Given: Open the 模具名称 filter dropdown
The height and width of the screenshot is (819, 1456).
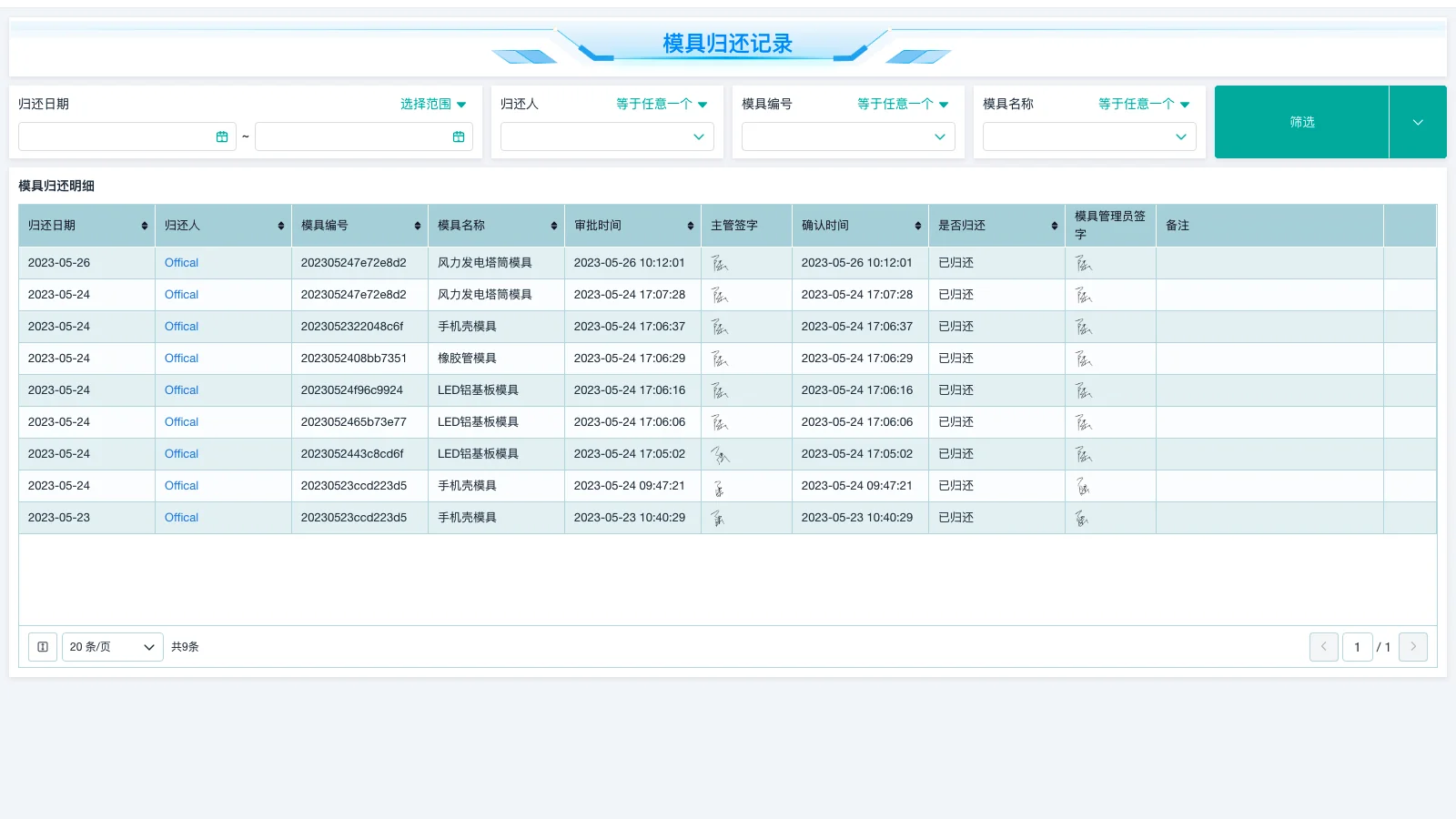Looking at the screenshot, I should [x=1088, y=136].
